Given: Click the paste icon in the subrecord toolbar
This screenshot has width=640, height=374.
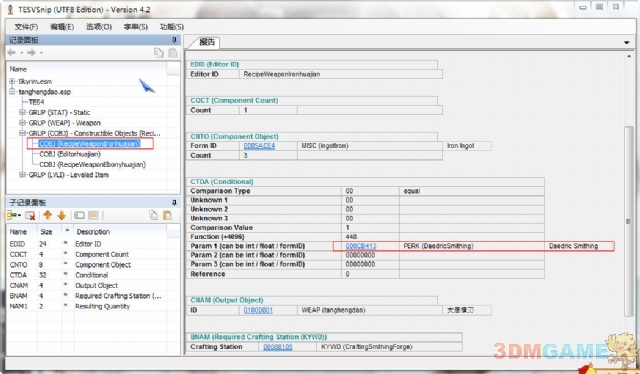Looking at the screenshot, I should point(167,215).
